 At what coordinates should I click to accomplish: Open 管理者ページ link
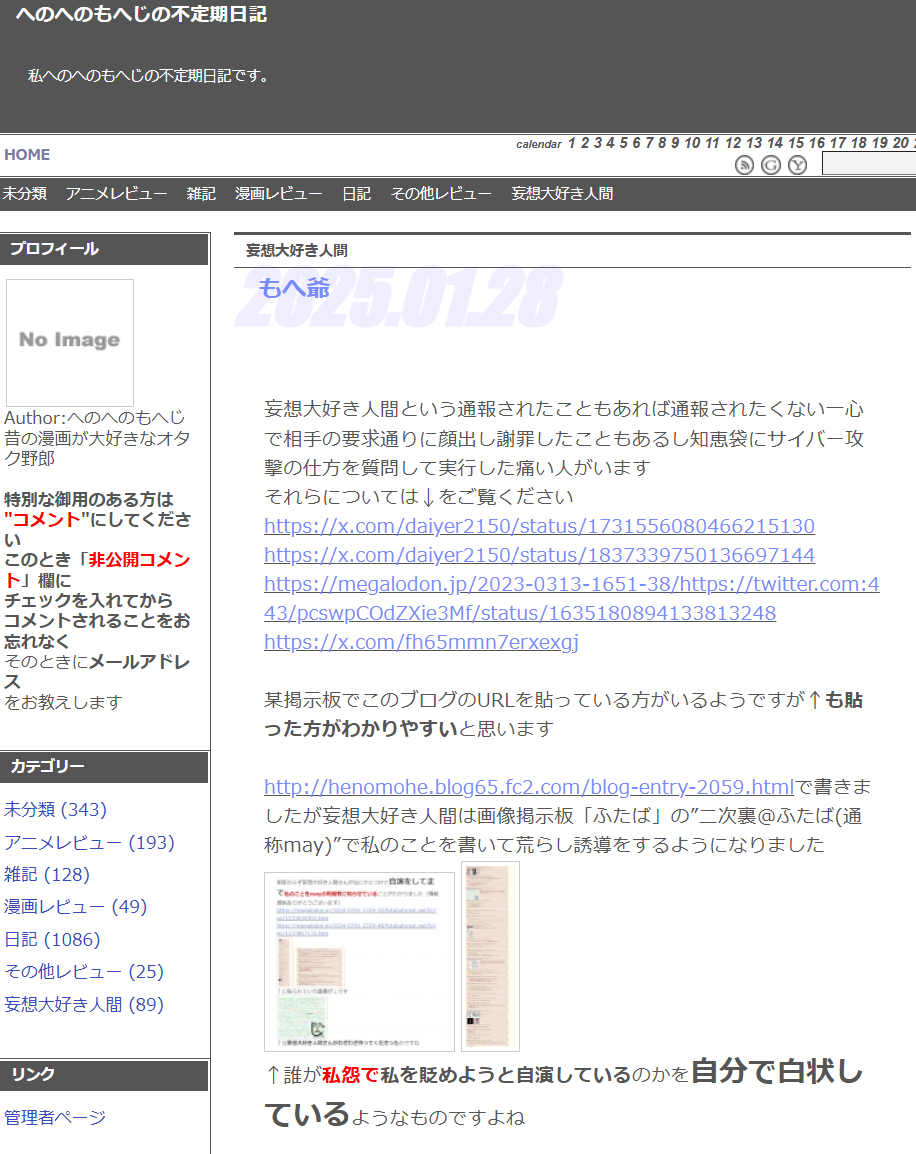point(55,1117)
